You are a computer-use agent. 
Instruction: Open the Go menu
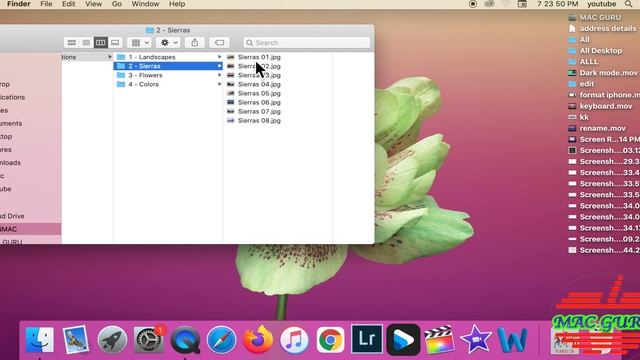click(x=117, y=4)
